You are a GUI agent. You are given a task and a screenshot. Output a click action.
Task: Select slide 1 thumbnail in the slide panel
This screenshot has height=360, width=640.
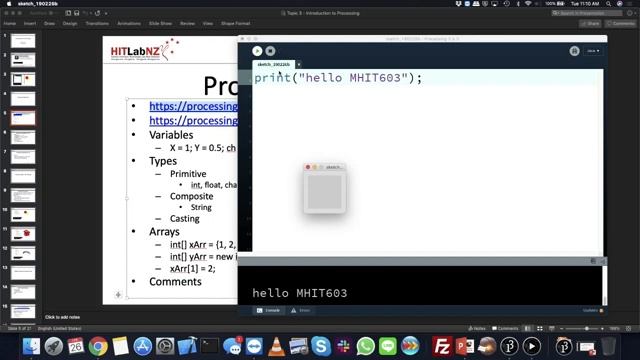point(23,41)
